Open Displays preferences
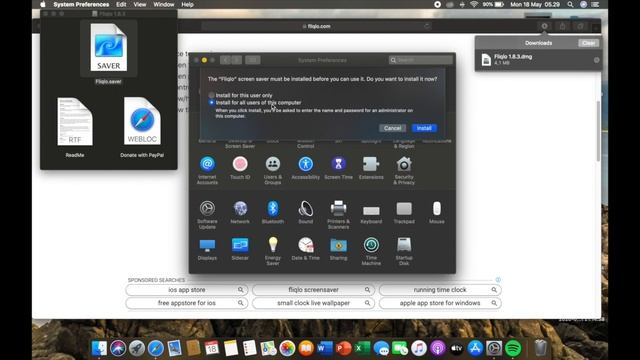This screenshot has height=360, width=640. tap(207, 249)
